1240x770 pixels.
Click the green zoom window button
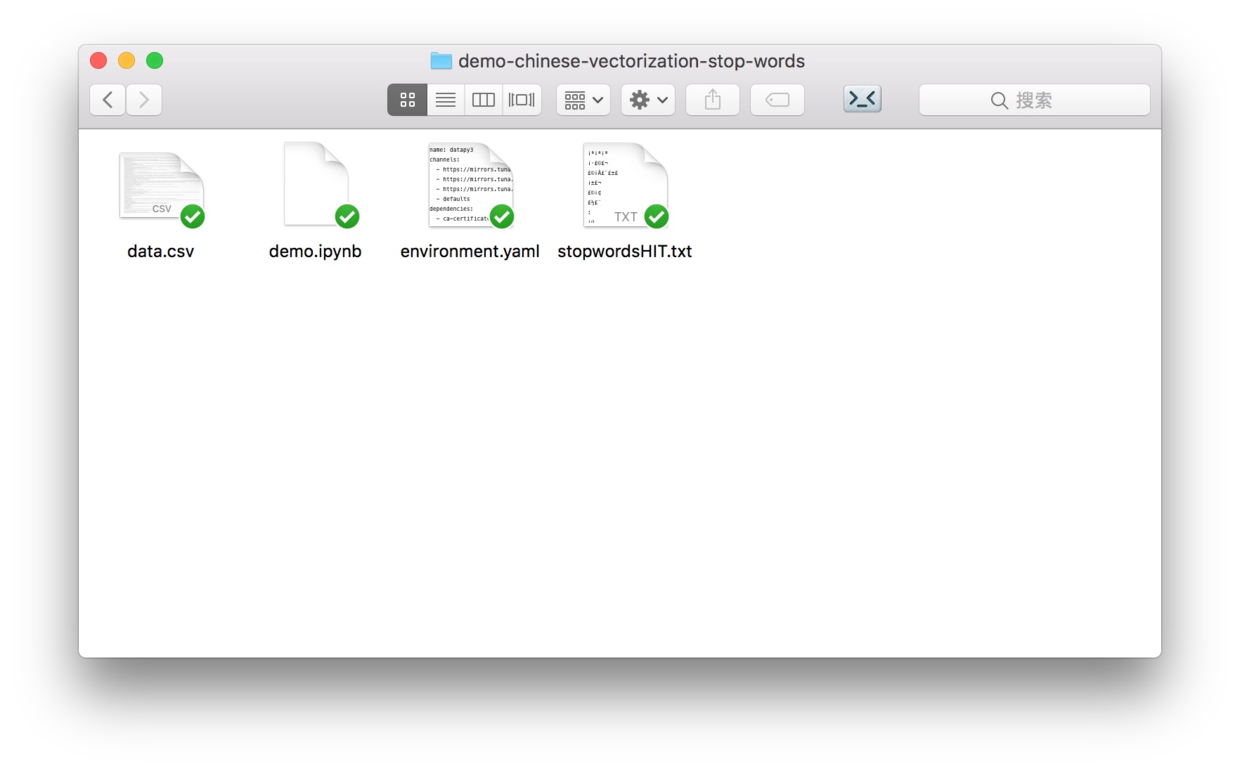[155, 61]
